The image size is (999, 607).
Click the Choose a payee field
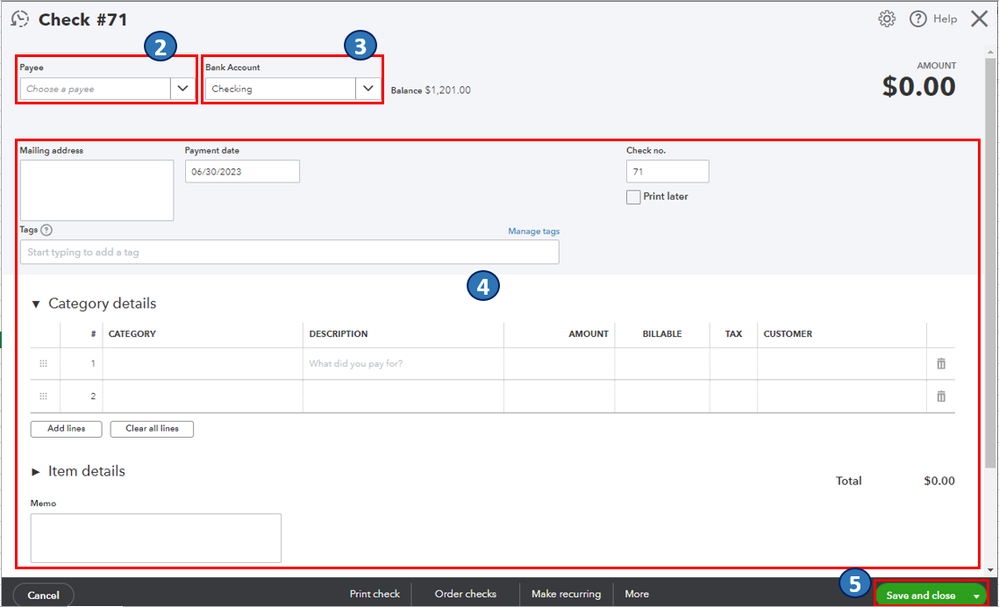click(95, 89)
